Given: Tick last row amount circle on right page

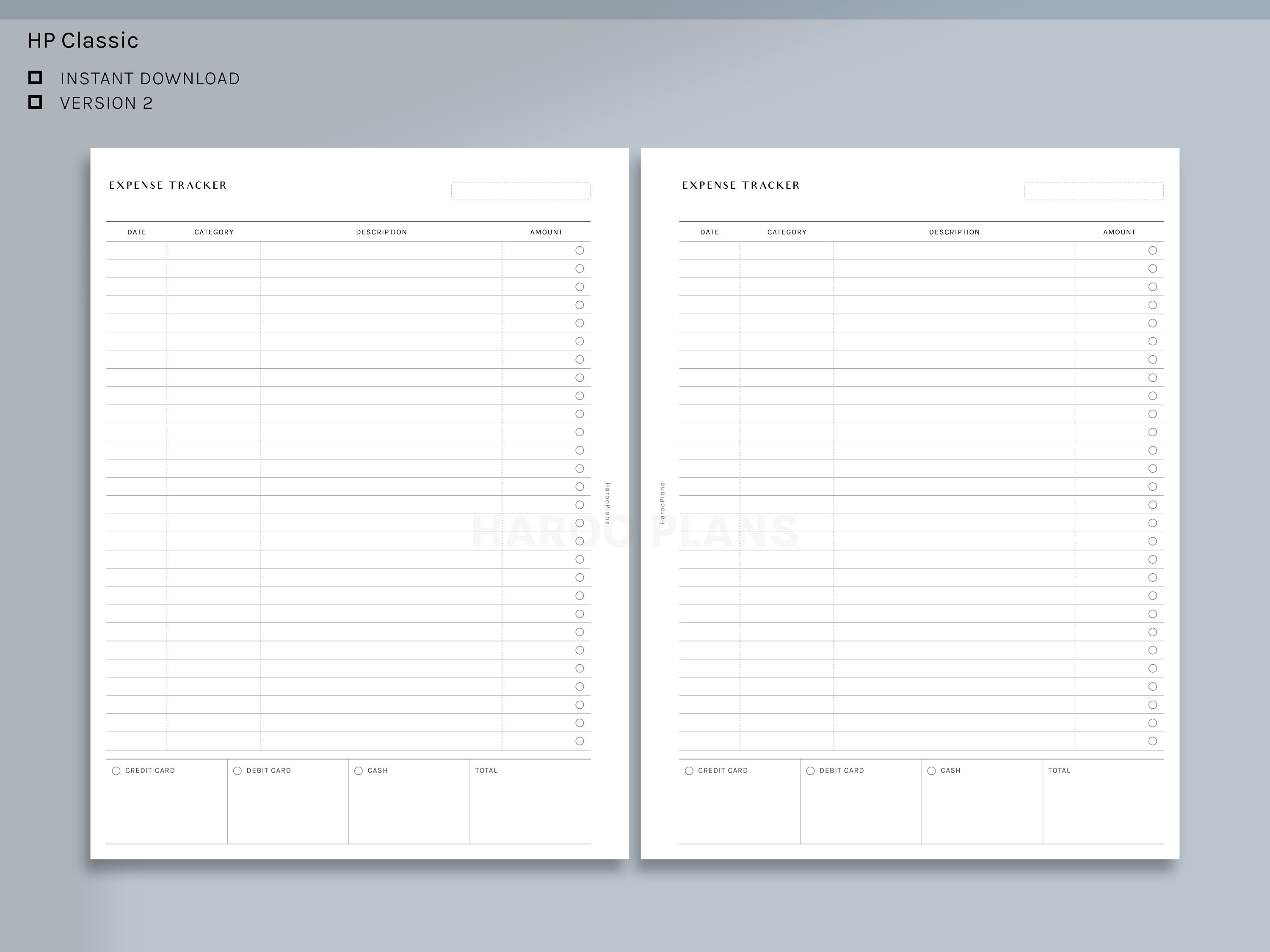Looking at the screenshot, I should (1153, 741).
